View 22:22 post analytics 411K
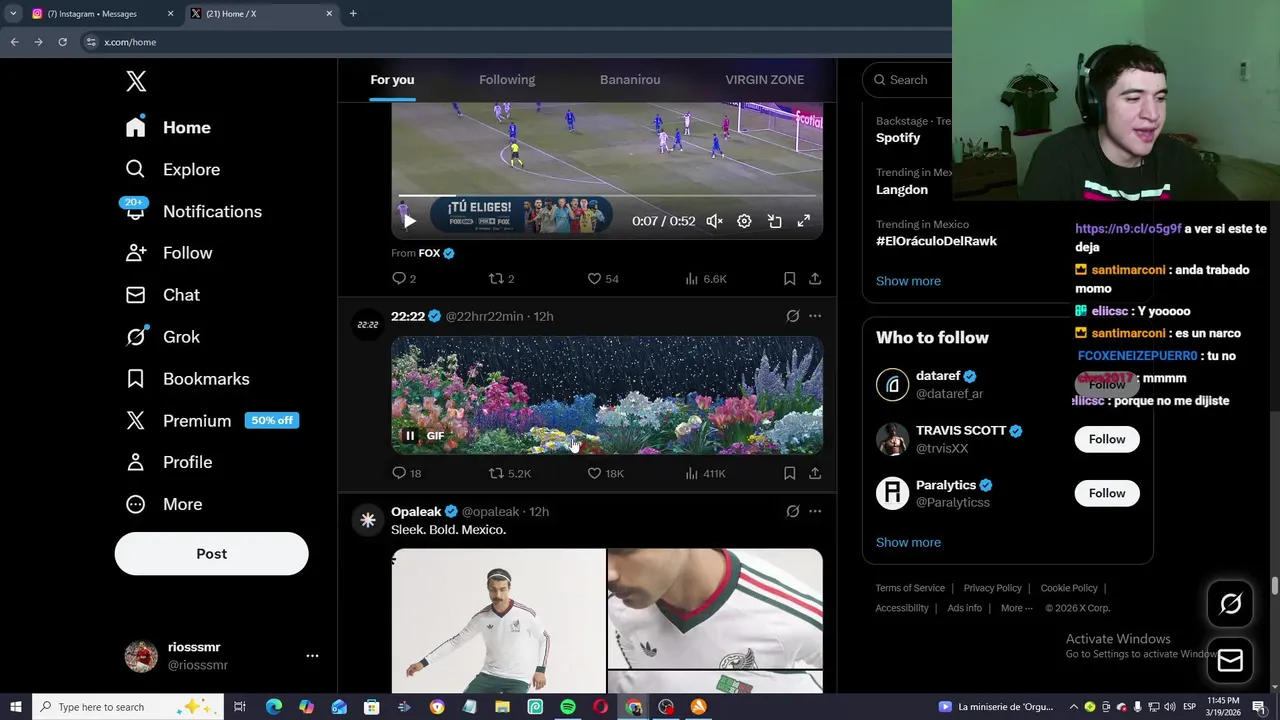The width and height of the screenshot is (1280, 720). pyautogui.click(x=705, y=474)
